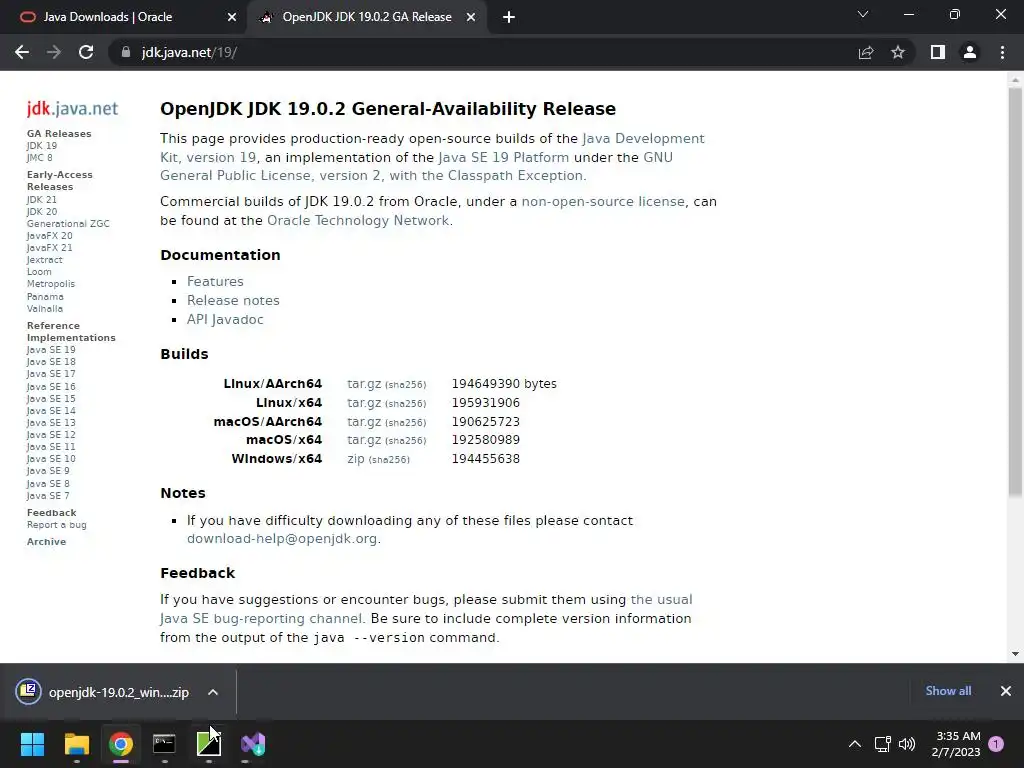The height and width of the screenshot is (768, 1024).
Task: Download the macOS/AArch64 tar.gz build
Action: coord(364,421)
